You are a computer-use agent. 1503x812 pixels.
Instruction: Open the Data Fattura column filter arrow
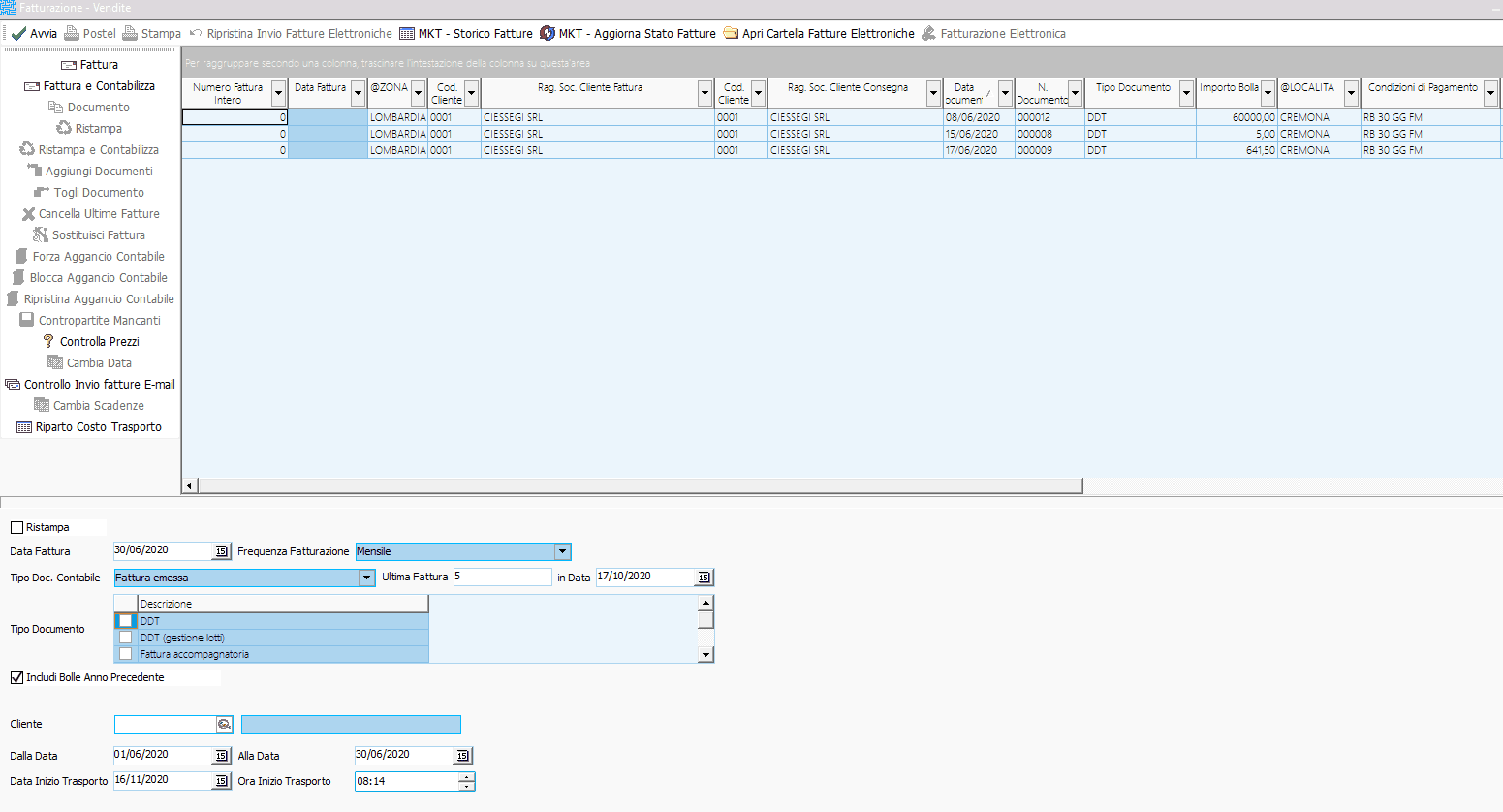point(358,94)
